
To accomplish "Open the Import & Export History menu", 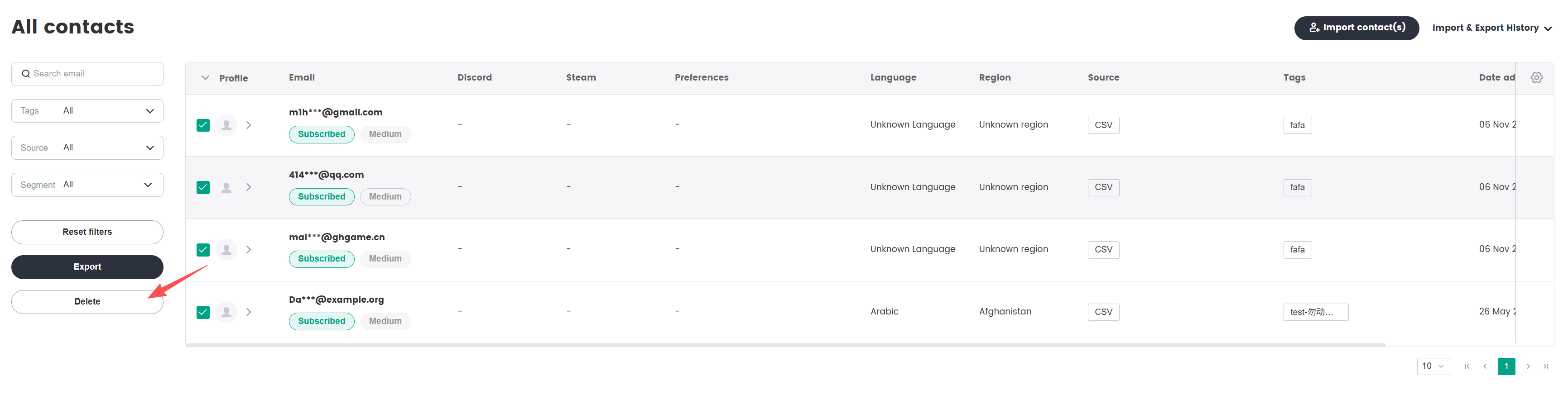I will [x=1491, y=28].
